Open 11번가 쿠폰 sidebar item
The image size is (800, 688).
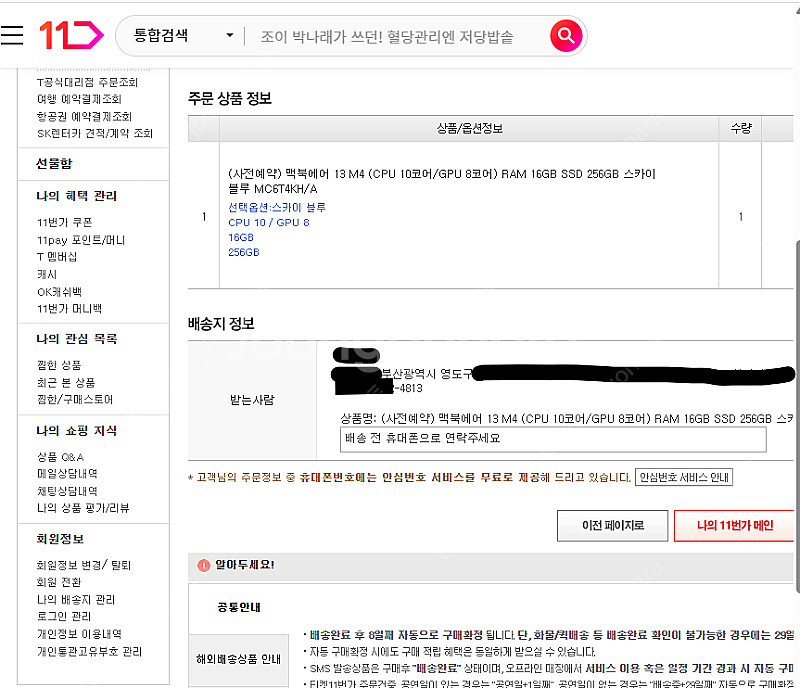pos(64,222)
